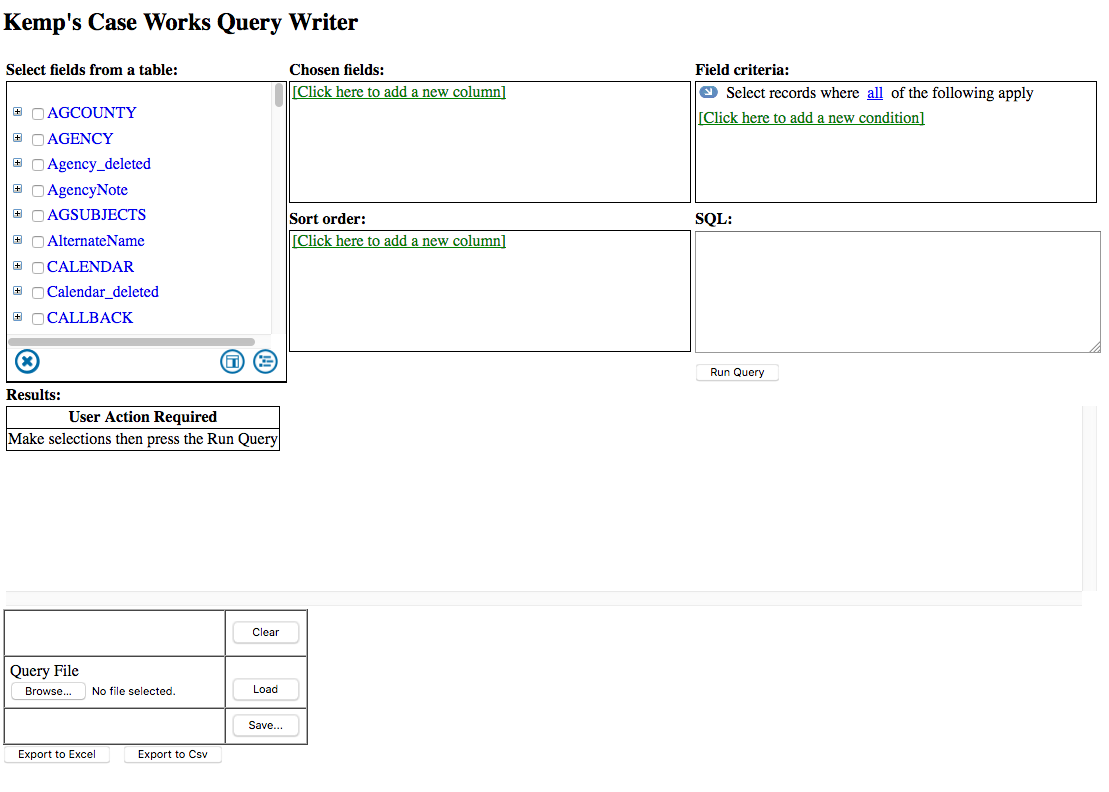Expand the AGSUBJECTS tree node
The width and height of the screenshot is (1109, 792).
(x=17, y=214)
